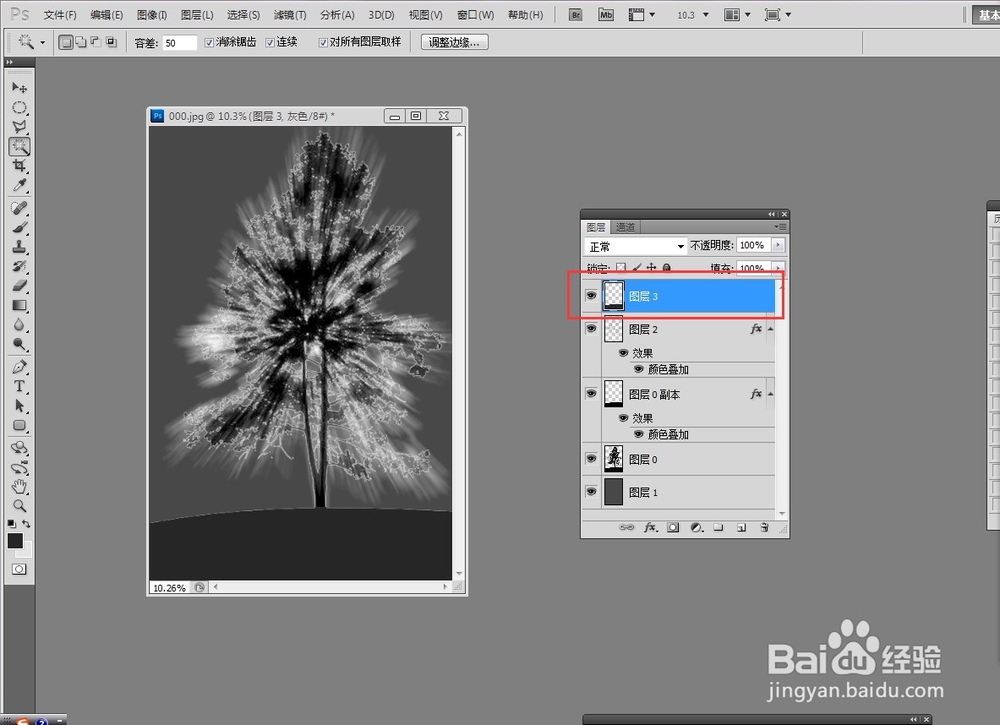Add a layer mask
This screenshot has width=1000, height=725.
tap(673, 527)
